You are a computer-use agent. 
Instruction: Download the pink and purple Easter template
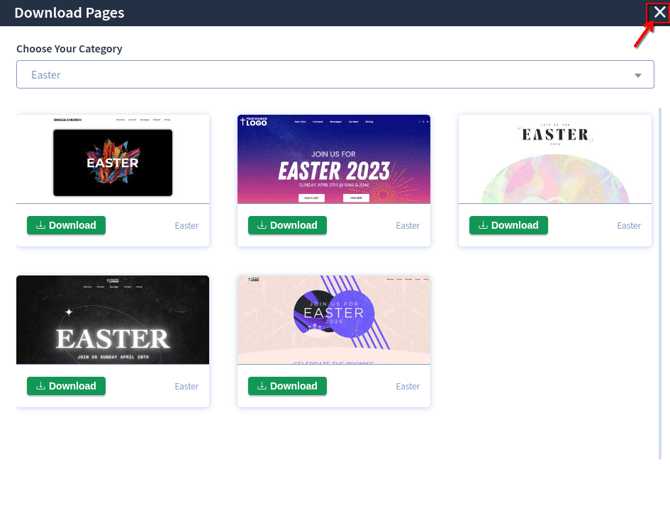pyautogui.click(x=287, y=386)
